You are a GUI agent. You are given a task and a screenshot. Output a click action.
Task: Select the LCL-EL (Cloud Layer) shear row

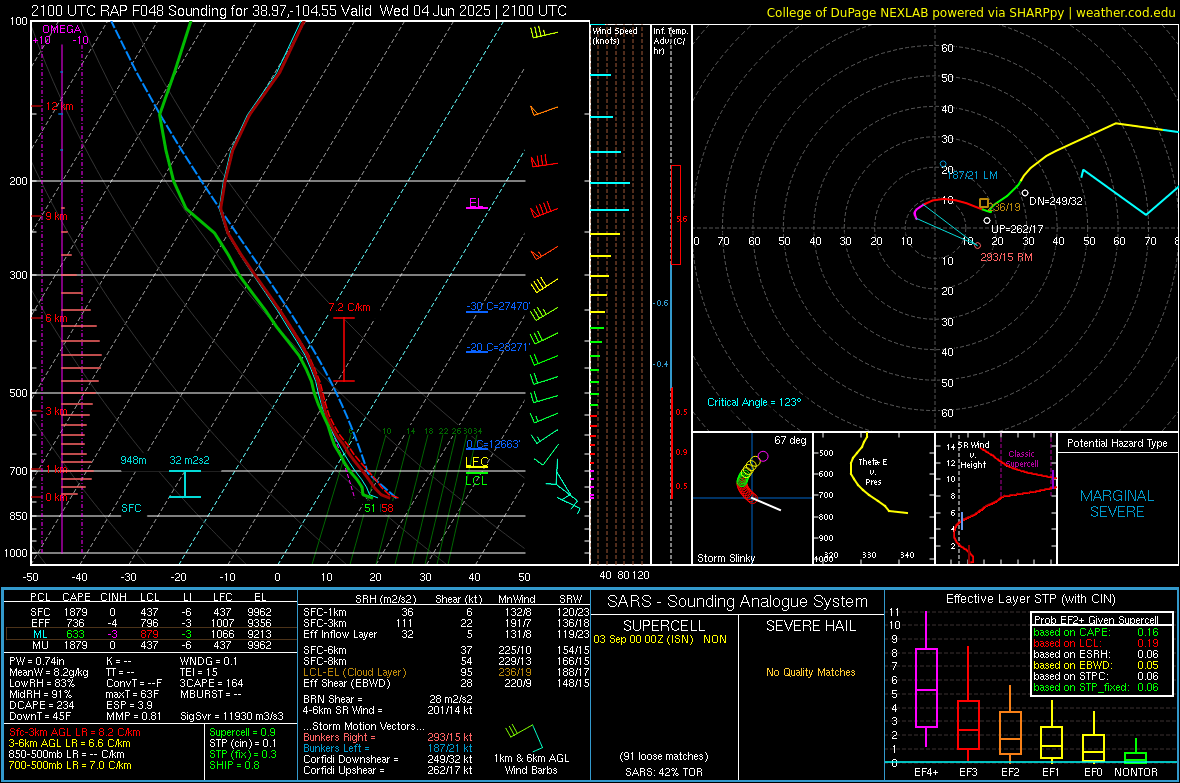click(446, 672)
